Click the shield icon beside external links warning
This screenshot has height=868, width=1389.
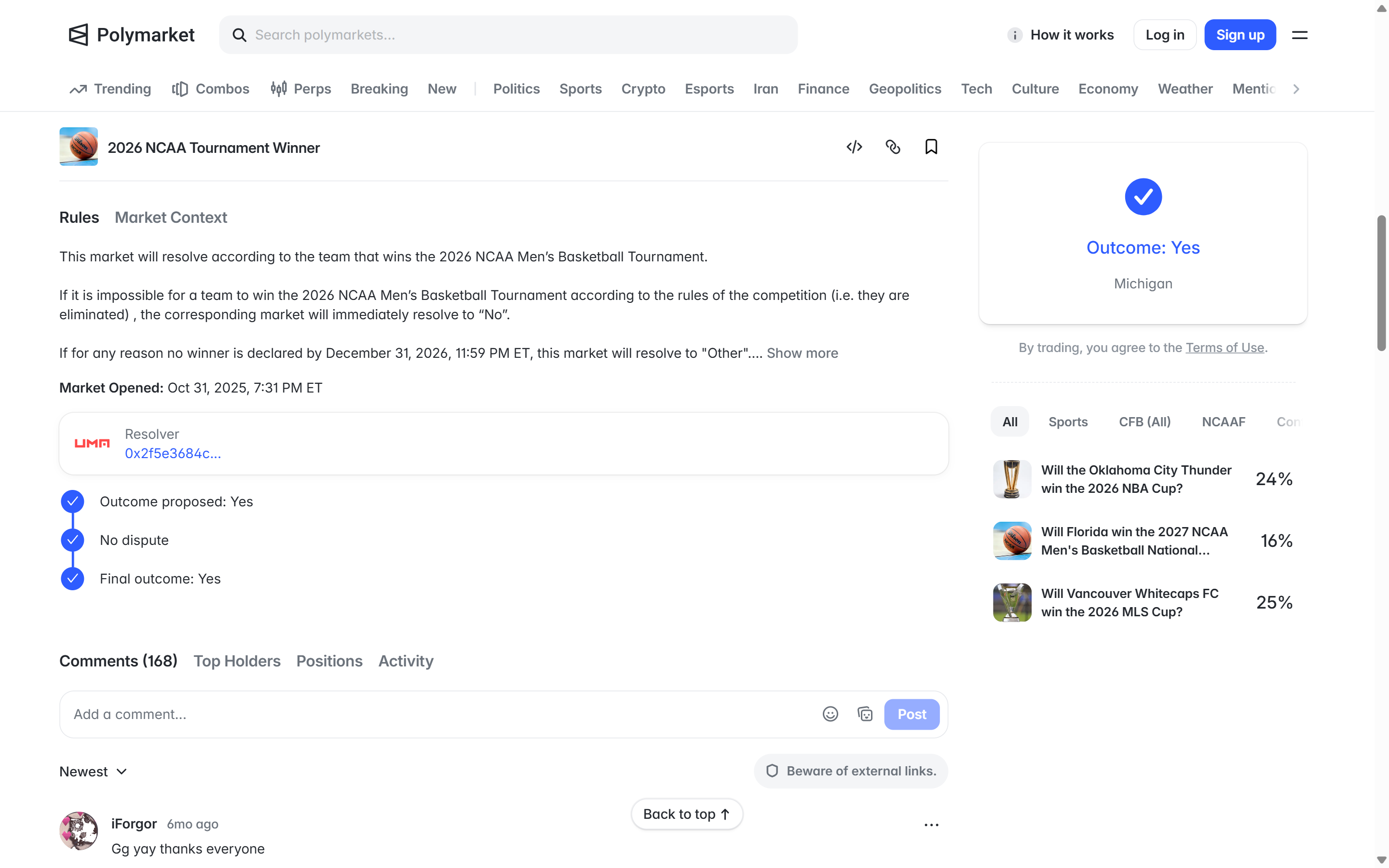pos(772,771)
